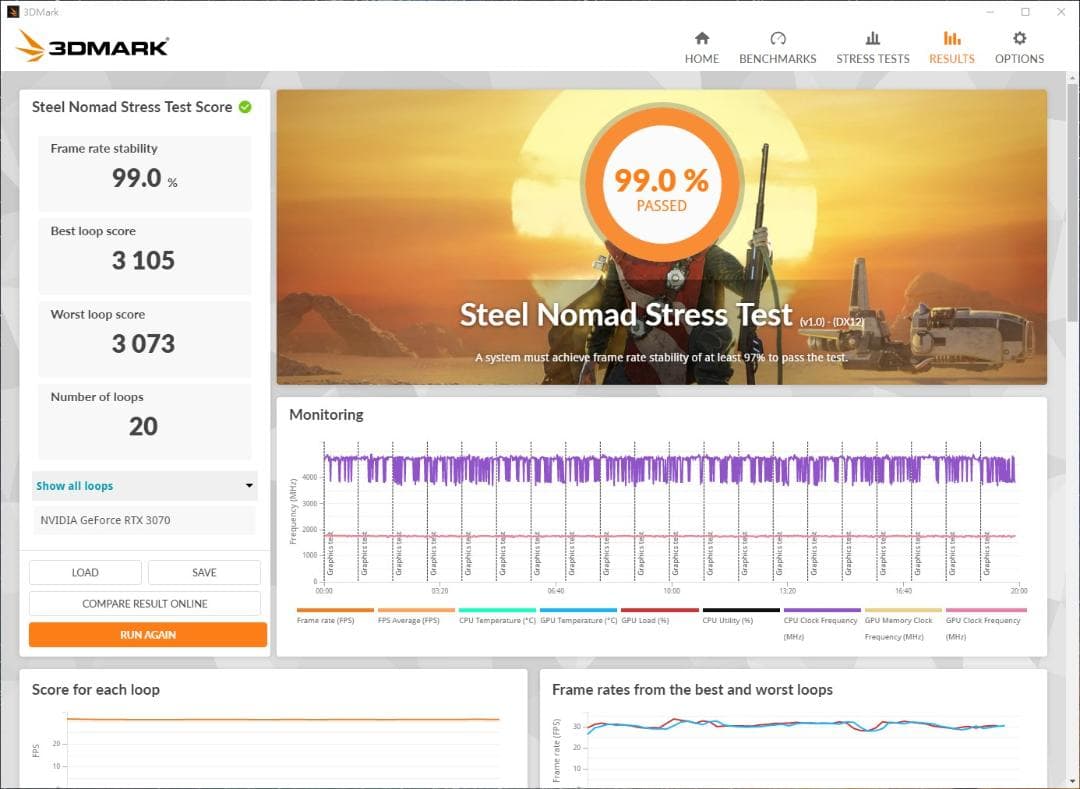Open the BENCHMARKS section
The width and height of the screenshot is (1080, 789).
pyautogui.click(x=777, y=45)
